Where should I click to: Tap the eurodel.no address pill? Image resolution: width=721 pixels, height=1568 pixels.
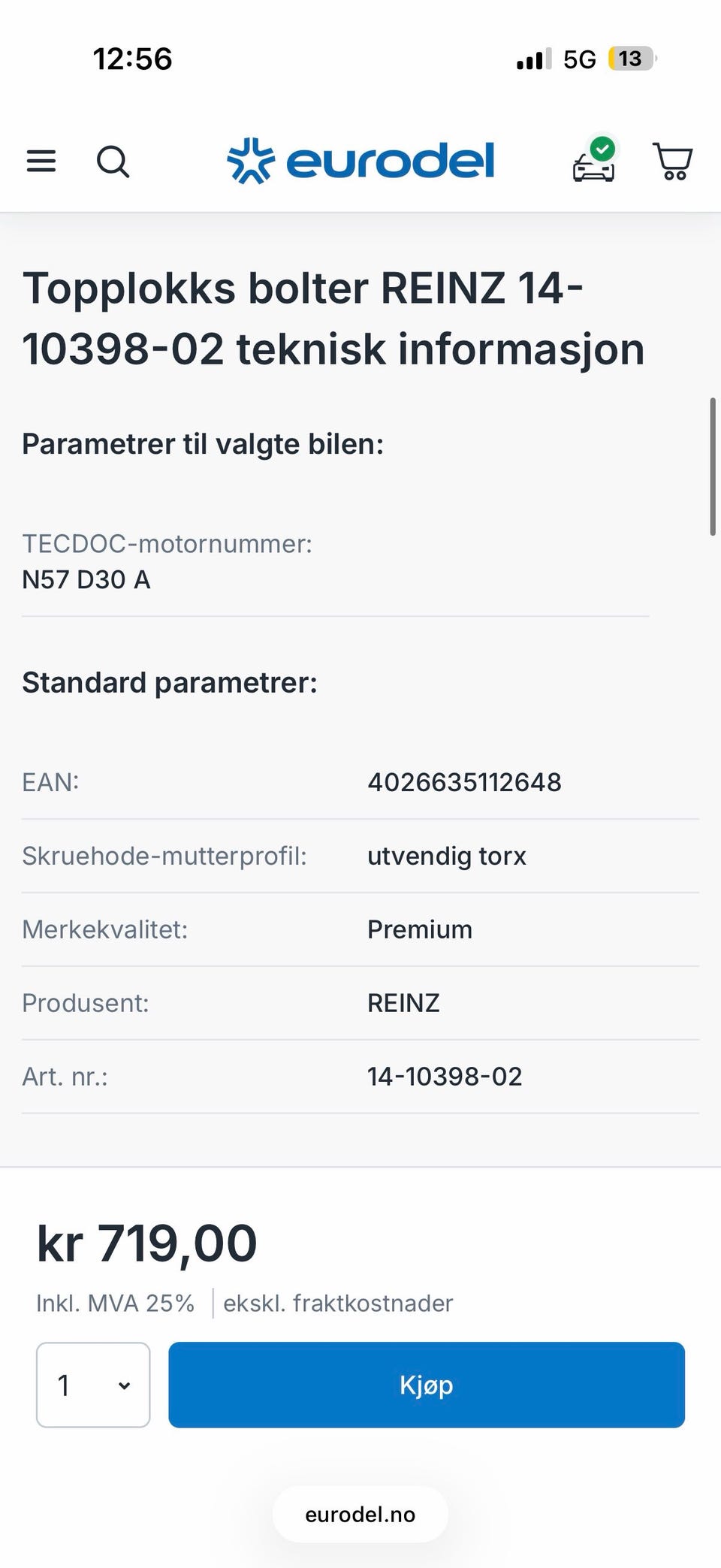360,1515
